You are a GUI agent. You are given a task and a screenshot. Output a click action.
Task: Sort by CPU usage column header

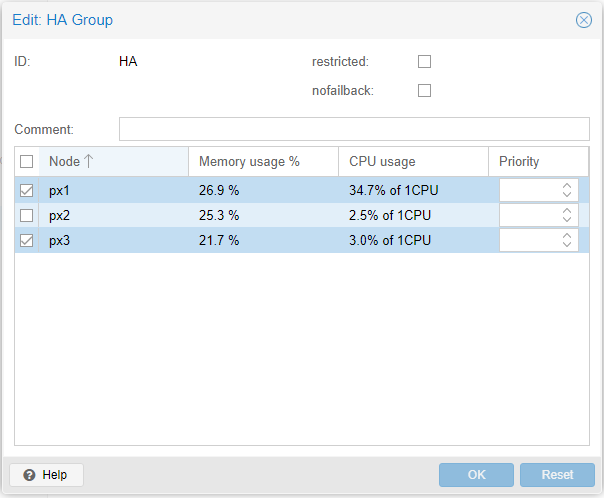point(412,162)
